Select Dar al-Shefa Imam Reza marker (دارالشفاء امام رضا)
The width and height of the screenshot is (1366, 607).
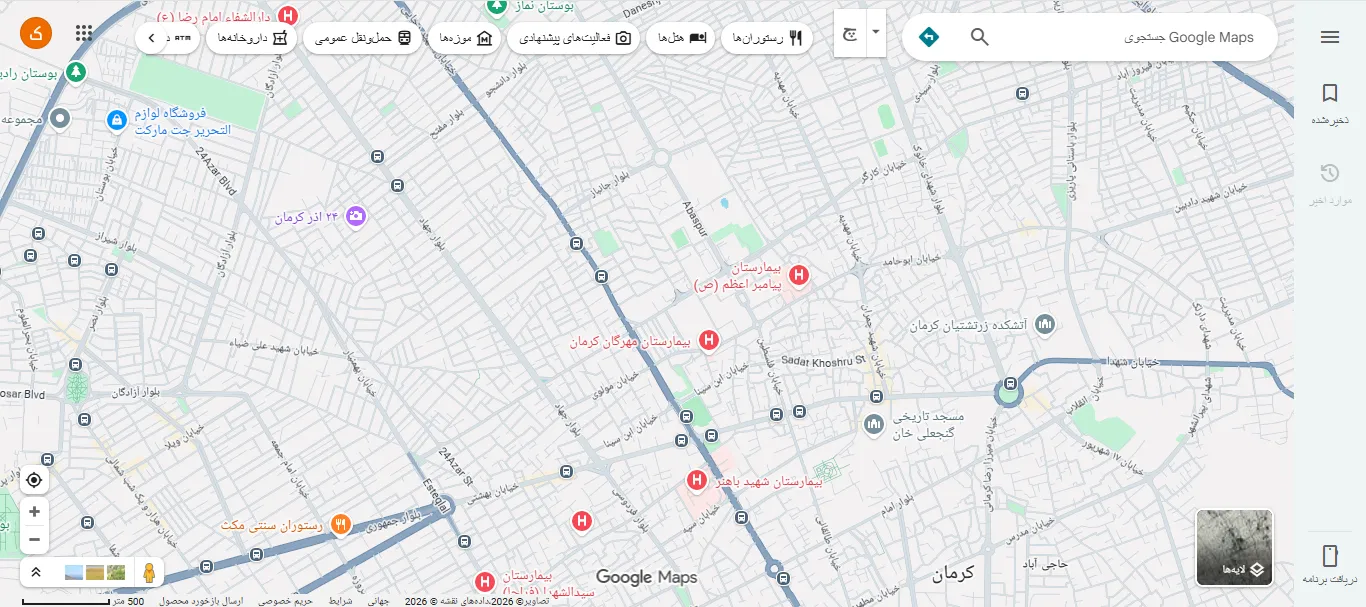(x=288, y=16)
